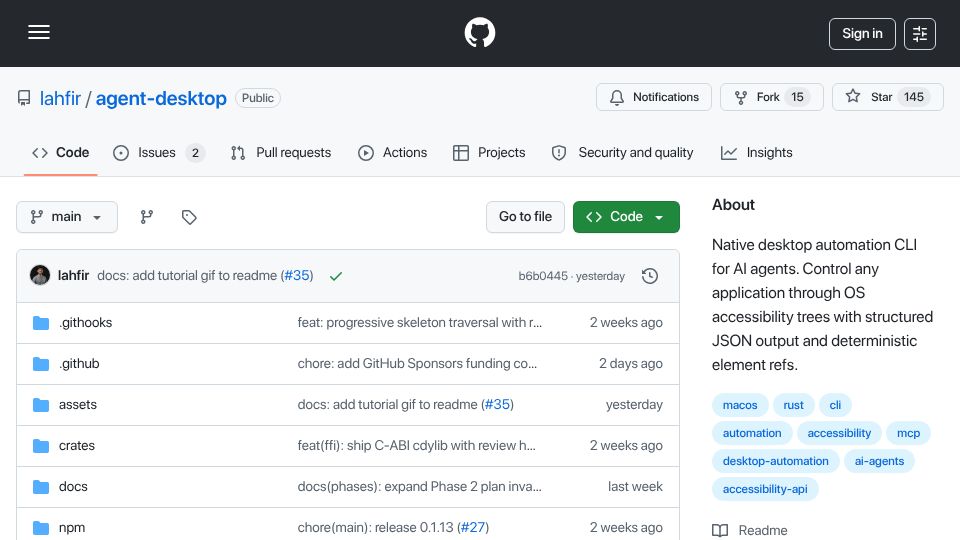View the commit status checkmark
This screenshot has width=960, height=540.
pos(336,276)
